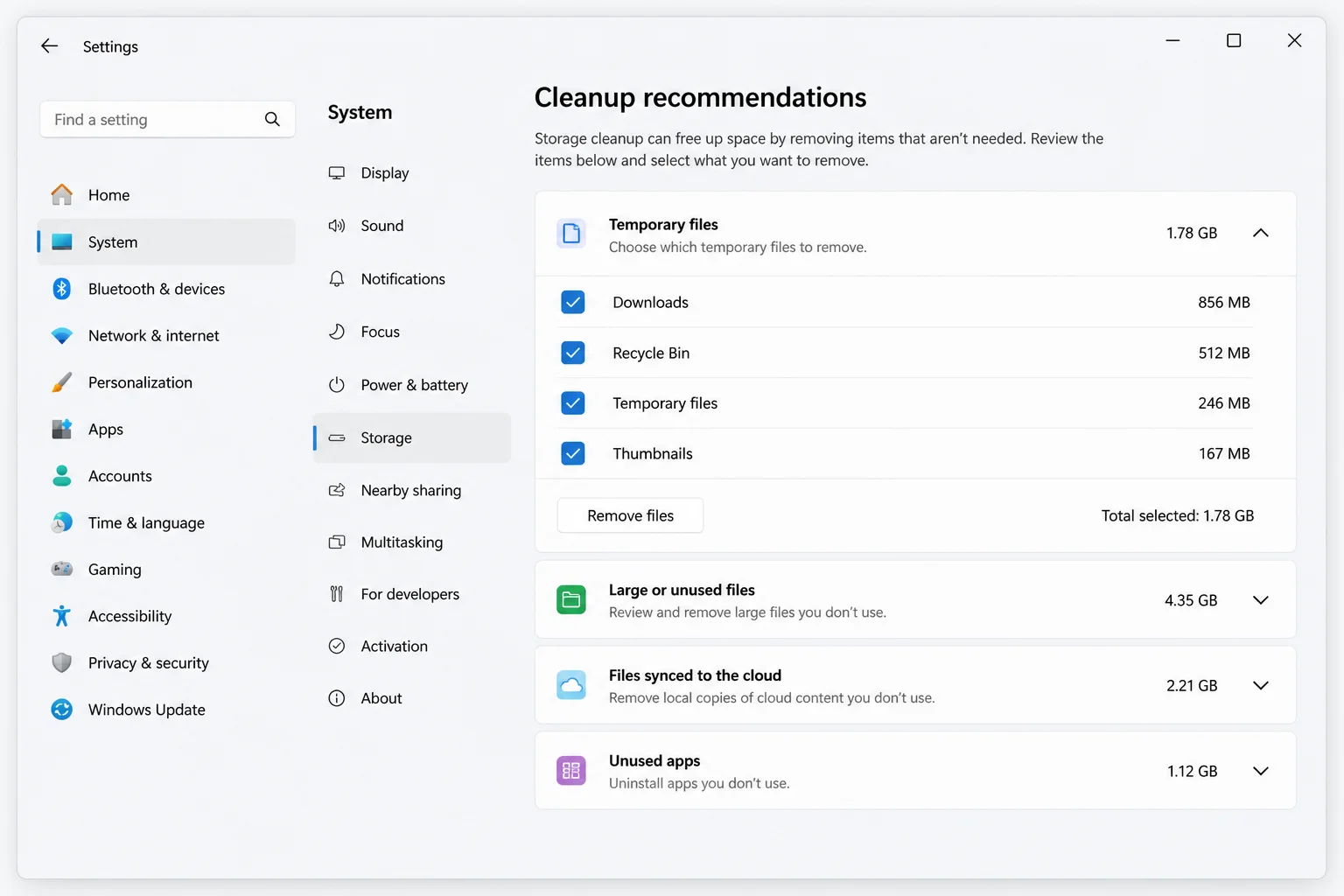Click the Privacy shield icon
The height and width of the screenshot is (896, 1344).
(x=61, y=662)
